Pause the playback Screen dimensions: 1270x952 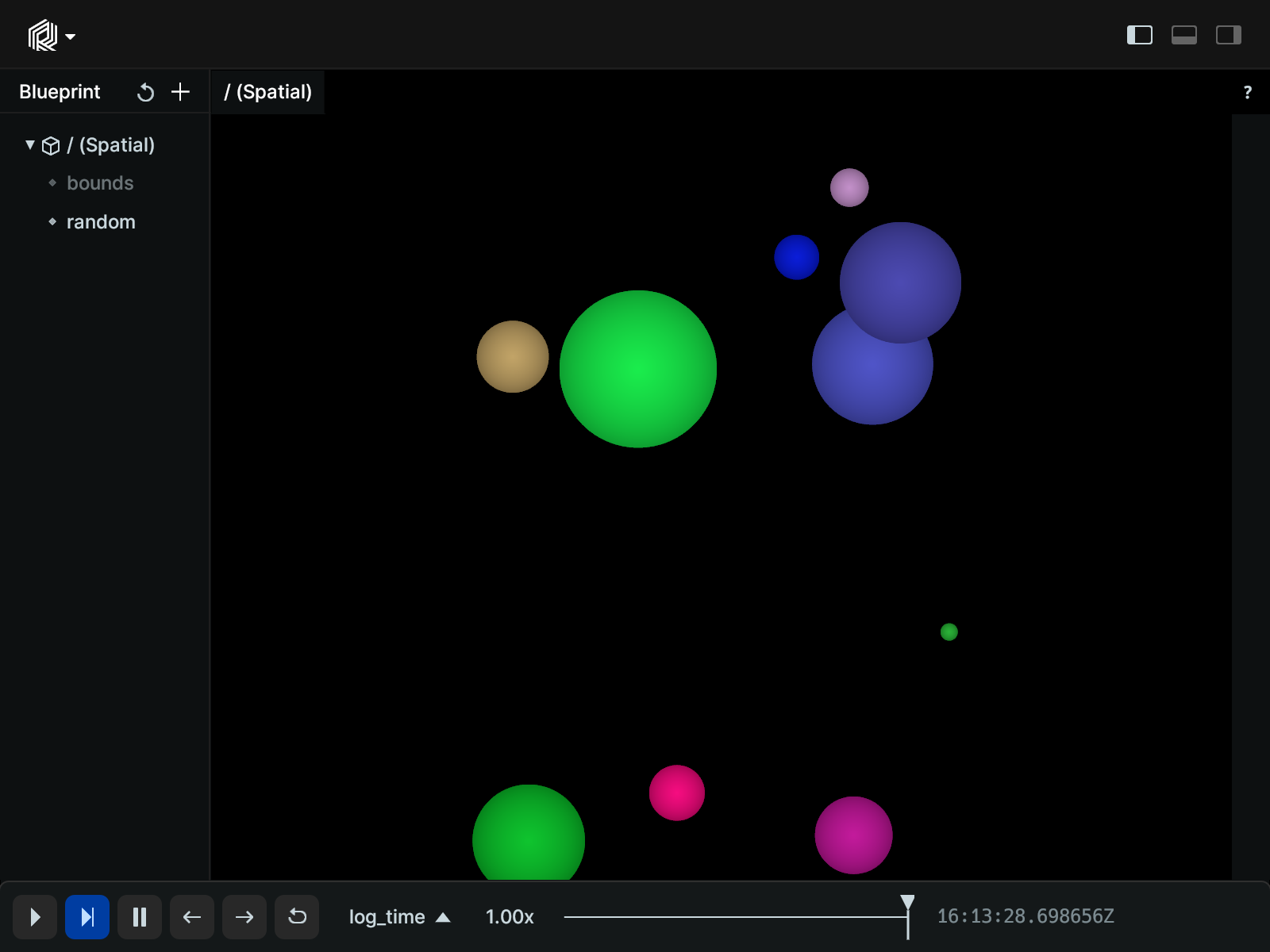point(140,917)
